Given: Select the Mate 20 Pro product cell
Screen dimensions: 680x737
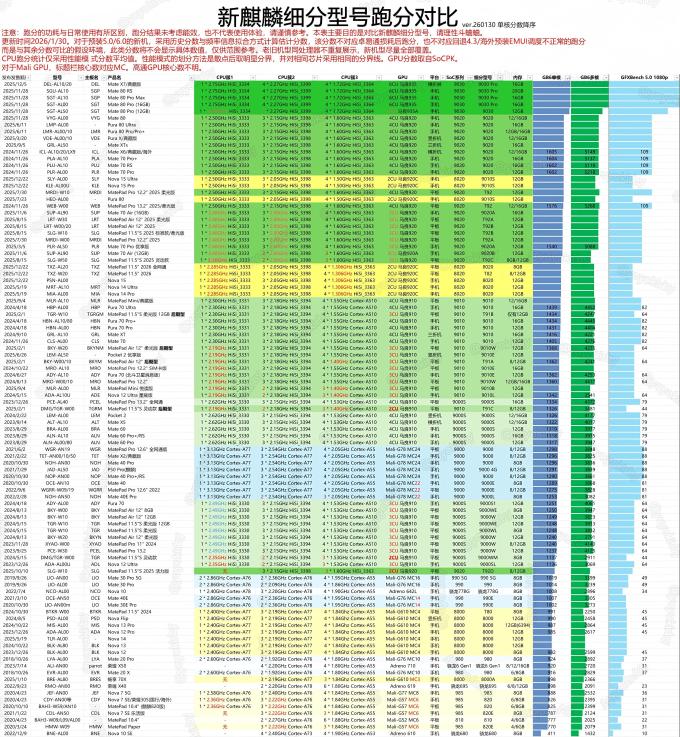Looking at the screenshot, I should pos(121,659).
